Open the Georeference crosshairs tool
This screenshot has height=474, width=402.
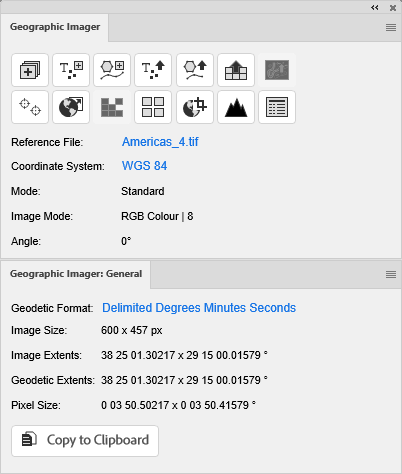click(30, 107)
